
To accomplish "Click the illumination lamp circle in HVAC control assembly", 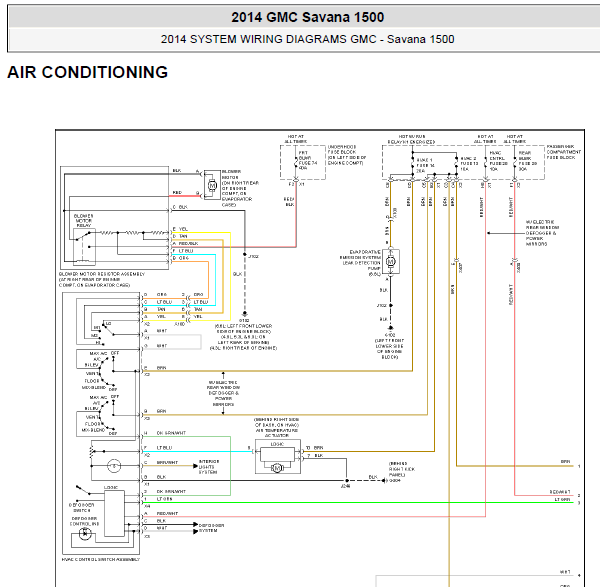I will pos(114,466).
